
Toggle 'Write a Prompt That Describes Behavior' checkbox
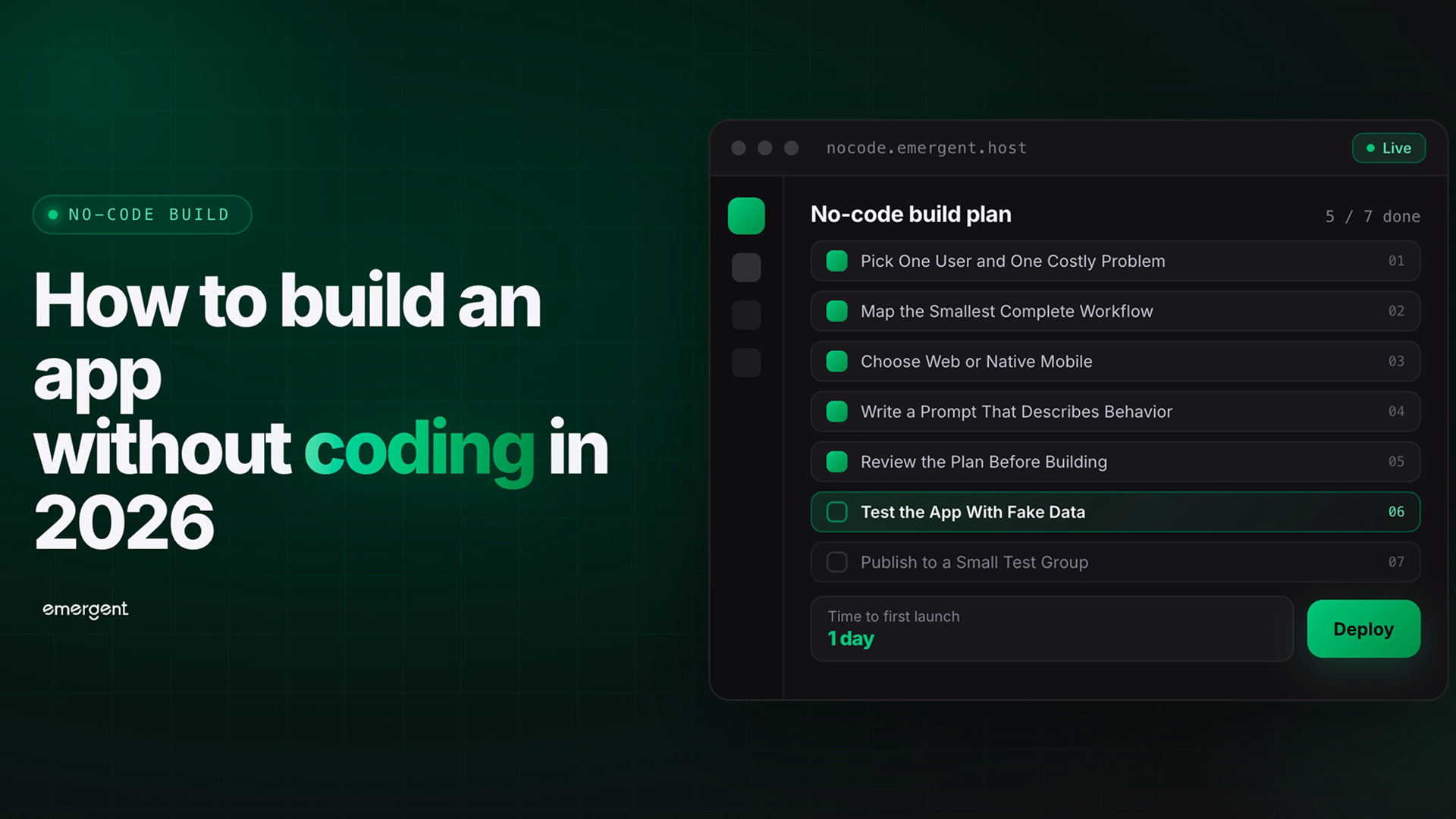[836, 412]
